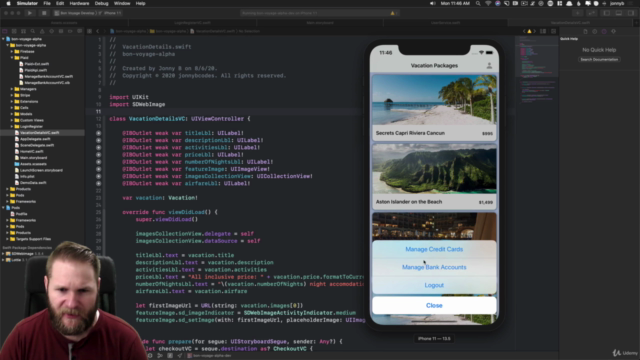Image resolution: width=640 pixels, height=360 pixels.
Task: Open the Simulator File menu
Action: click(47, 3)
